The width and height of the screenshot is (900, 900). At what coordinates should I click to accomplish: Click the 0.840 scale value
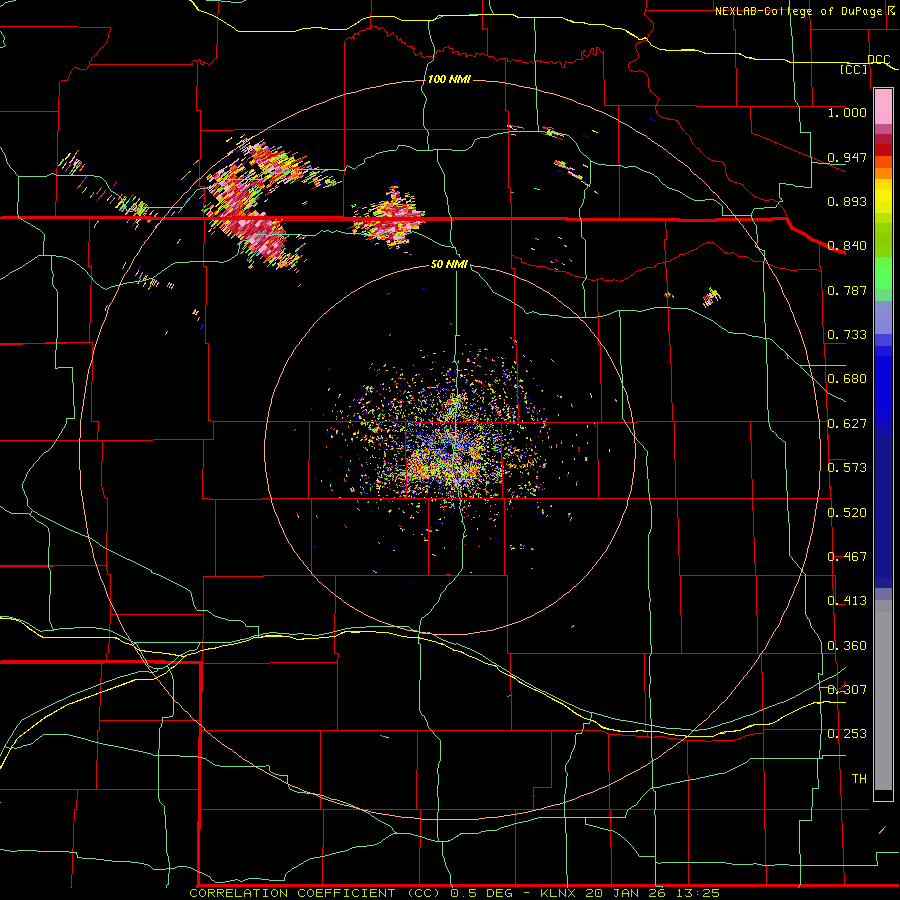(x=847, y=246)
